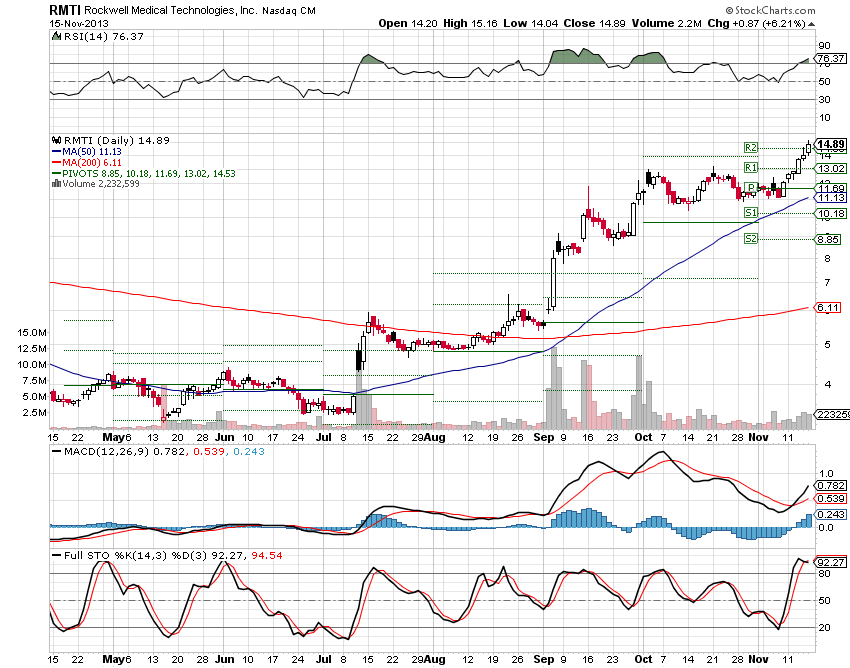Click the High 15.16 value in the header
The image size is (850, 668).
(x=470, y=23)
